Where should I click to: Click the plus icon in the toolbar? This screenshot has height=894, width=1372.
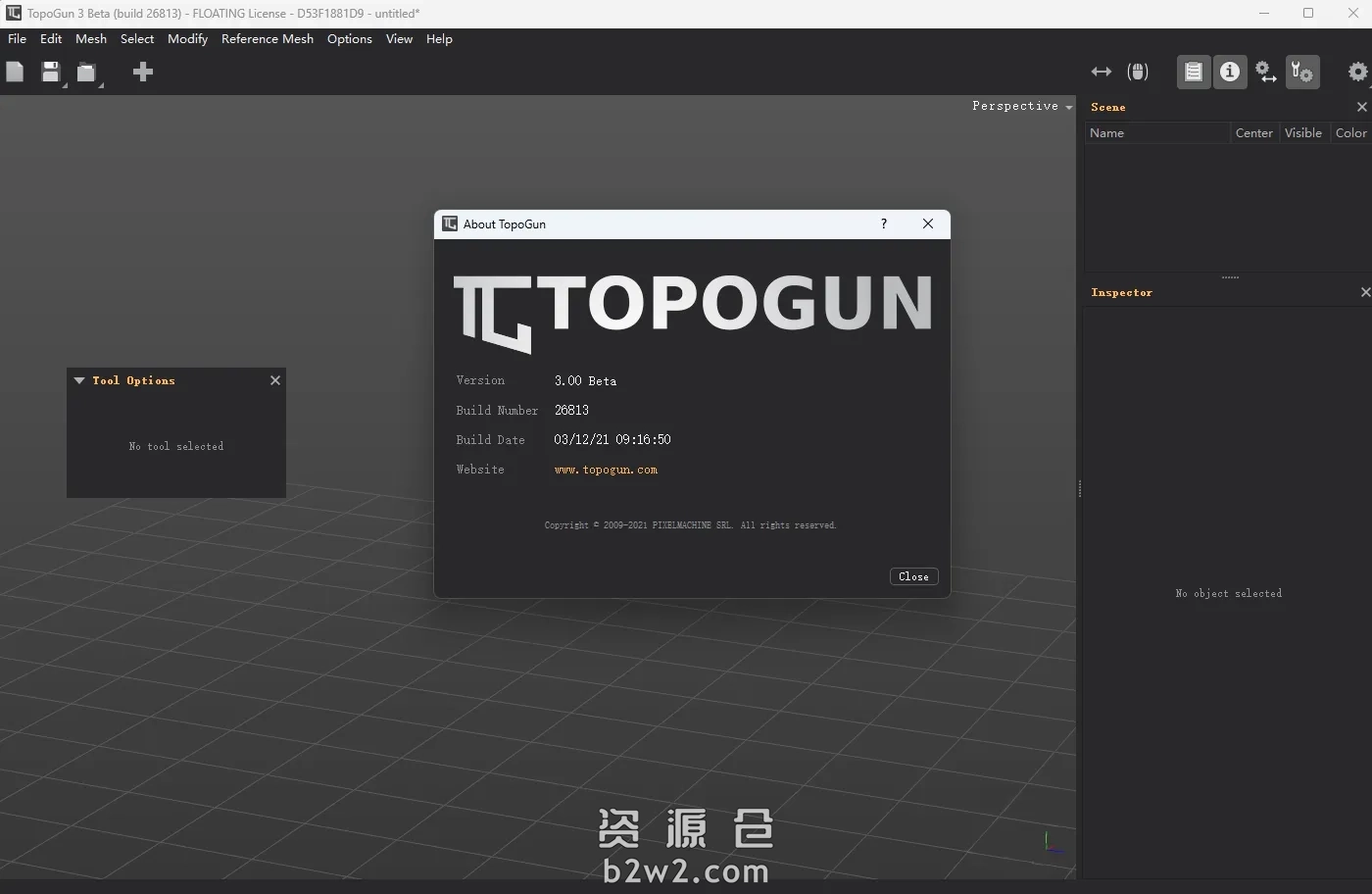(x=143, y=72)
